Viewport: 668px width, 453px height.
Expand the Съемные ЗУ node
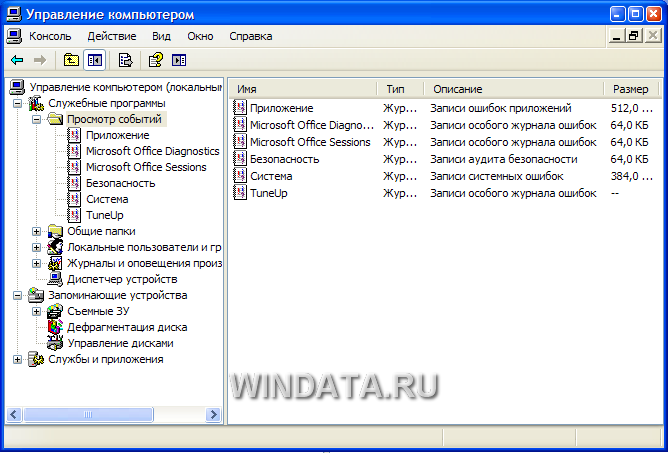click(x=36, y=312)
